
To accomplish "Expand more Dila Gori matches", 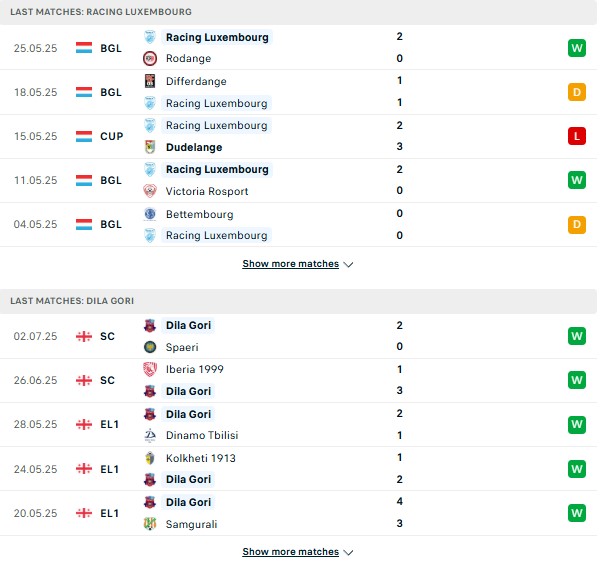I will (297, 552).
